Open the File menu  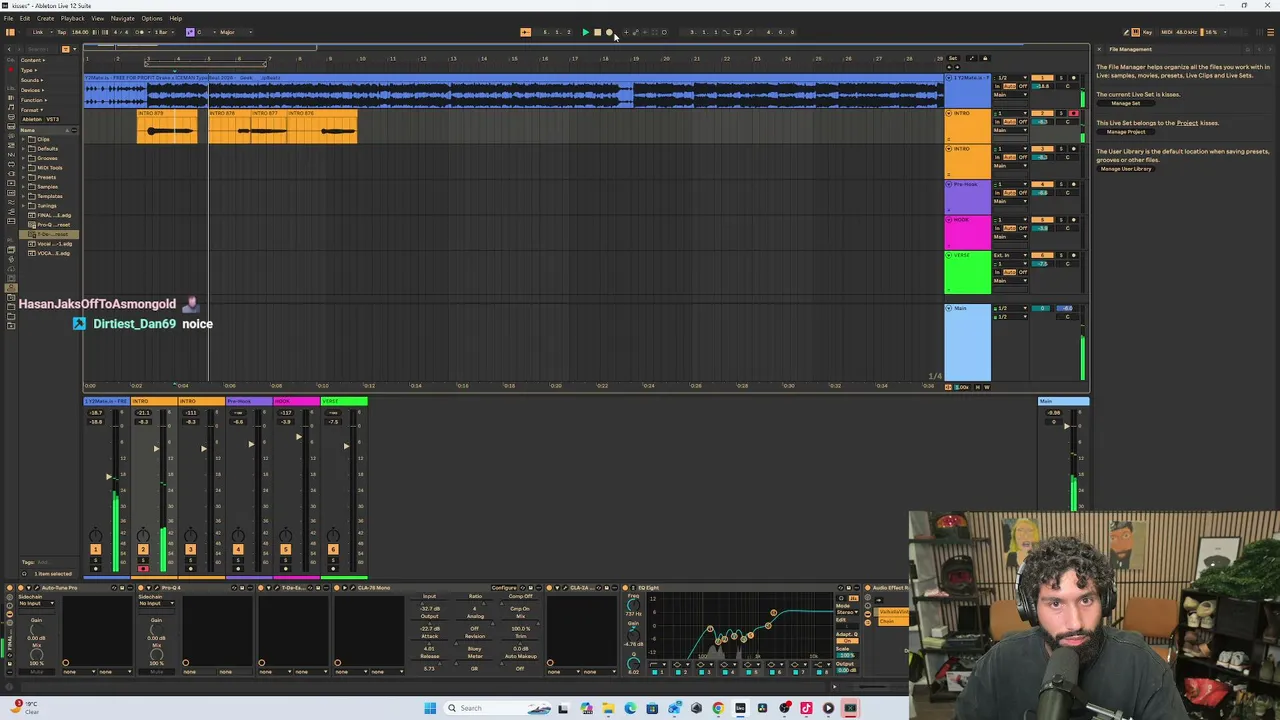coord(8,18)
